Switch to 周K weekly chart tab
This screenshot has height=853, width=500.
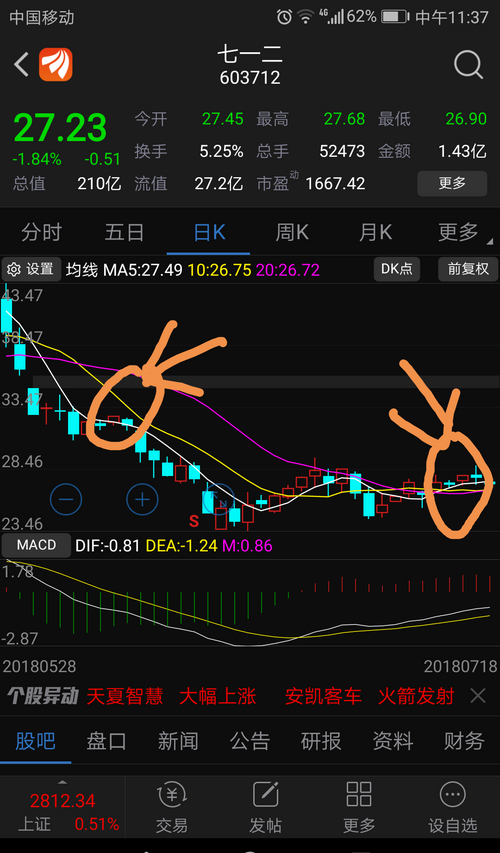click(292, 233)
